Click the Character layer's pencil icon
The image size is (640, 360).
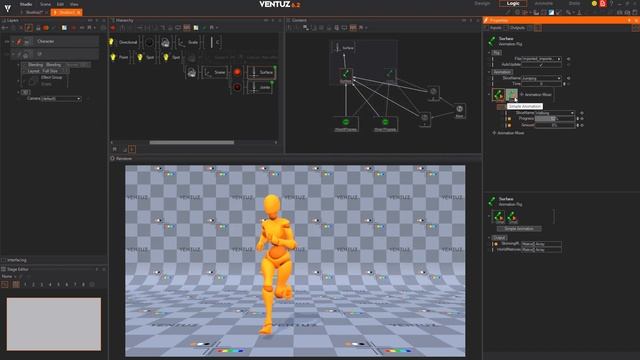click(x=19, y=42)
